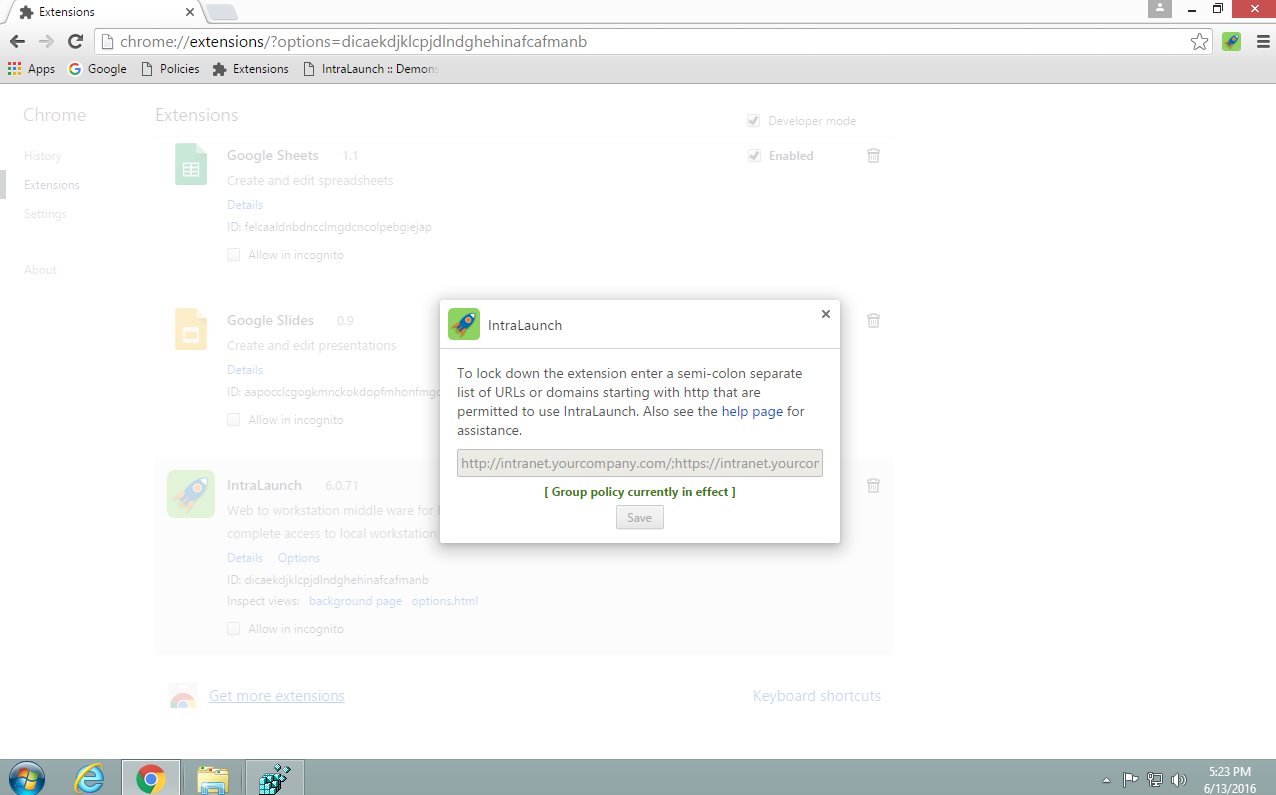1276x795 pixels.
Task: Go to Extensions in Chrome sidebar
Action: pyautogui.click(x=52, y=185)
